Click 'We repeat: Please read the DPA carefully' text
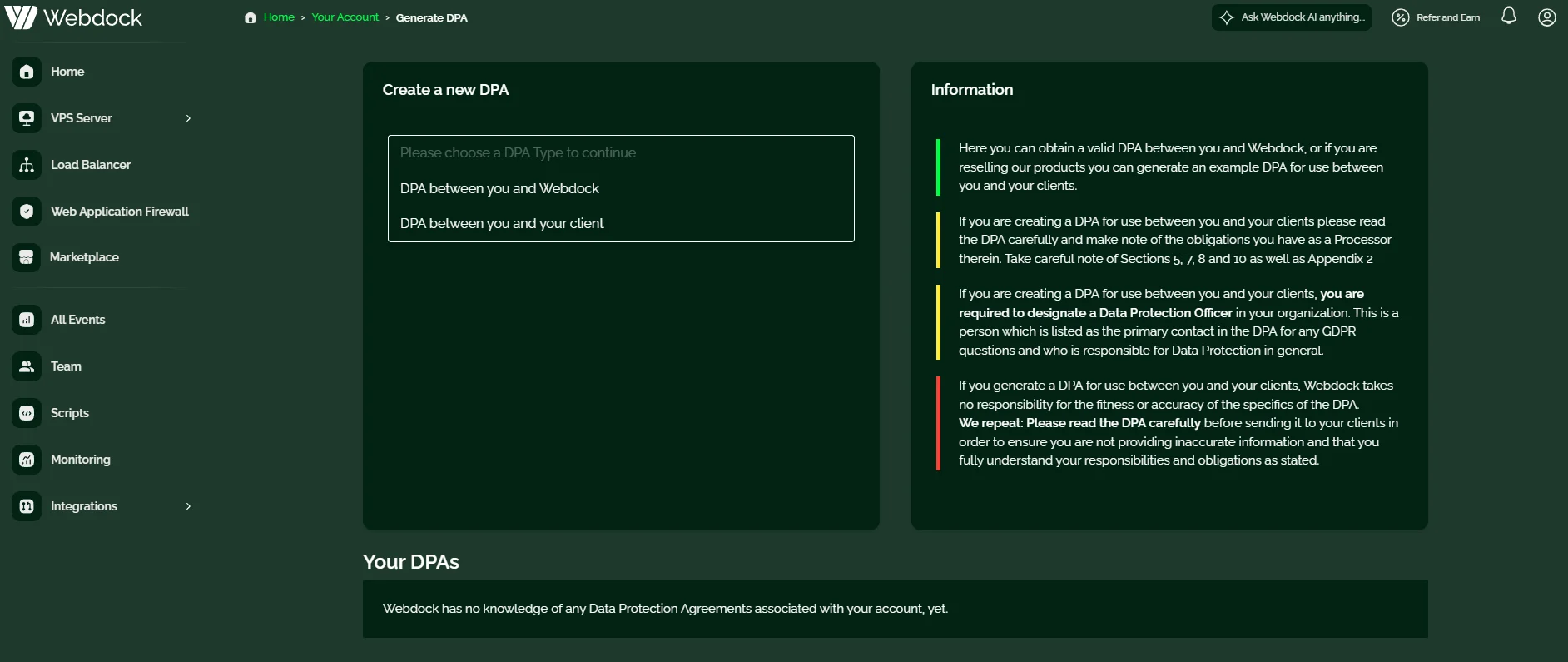The height and width of the screenshot is (662, 1568). pos(1079,423)
